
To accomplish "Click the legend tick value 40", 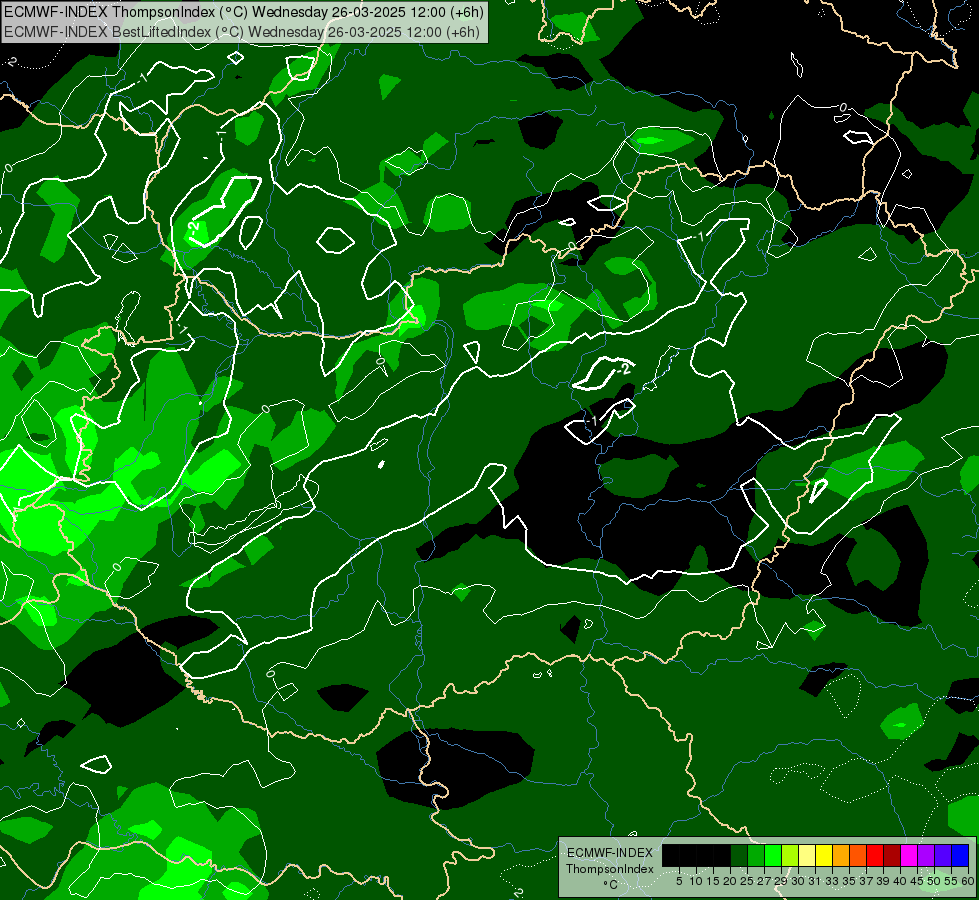I will (900, 881).
